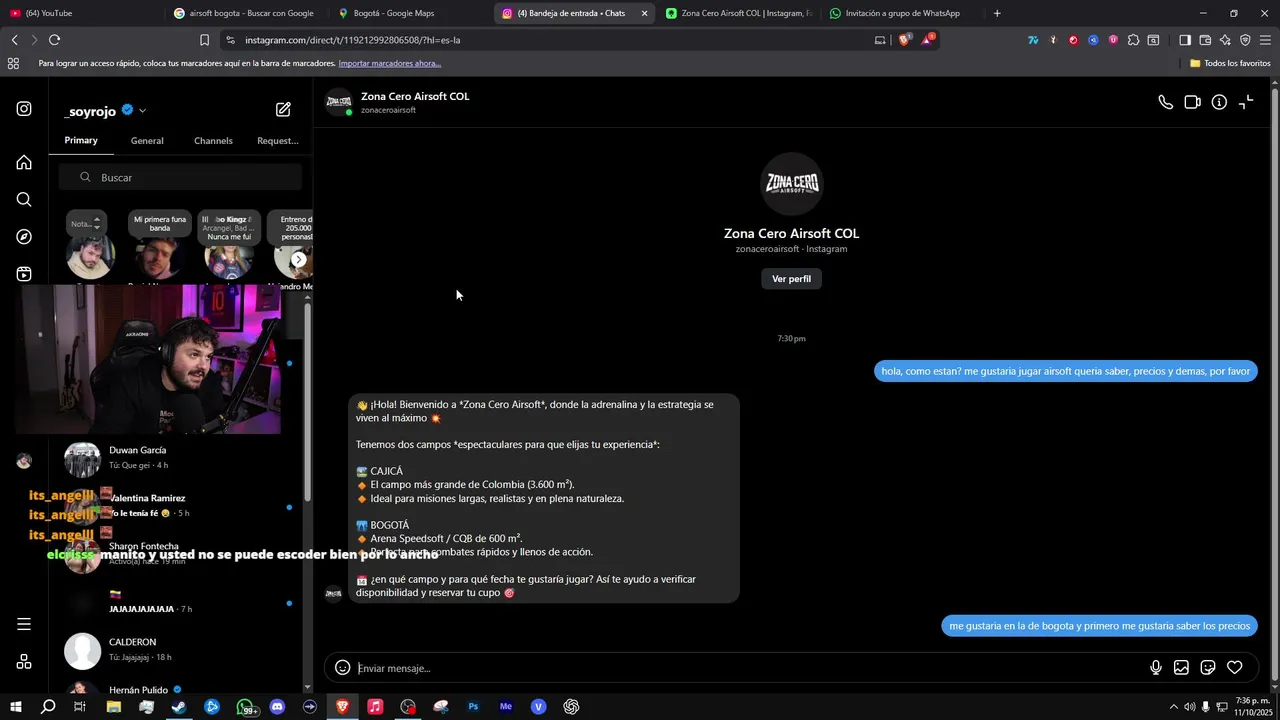Image resolution: width=1280 pixels, height=720 pixels.
Task: Open the sidebar Search magnifier
Action: tap(24, 199)
